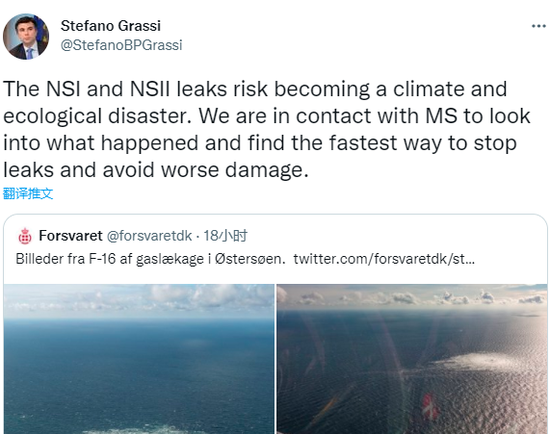
Task: Click the Danish flag in the right photo
Action: coord(430,407)
